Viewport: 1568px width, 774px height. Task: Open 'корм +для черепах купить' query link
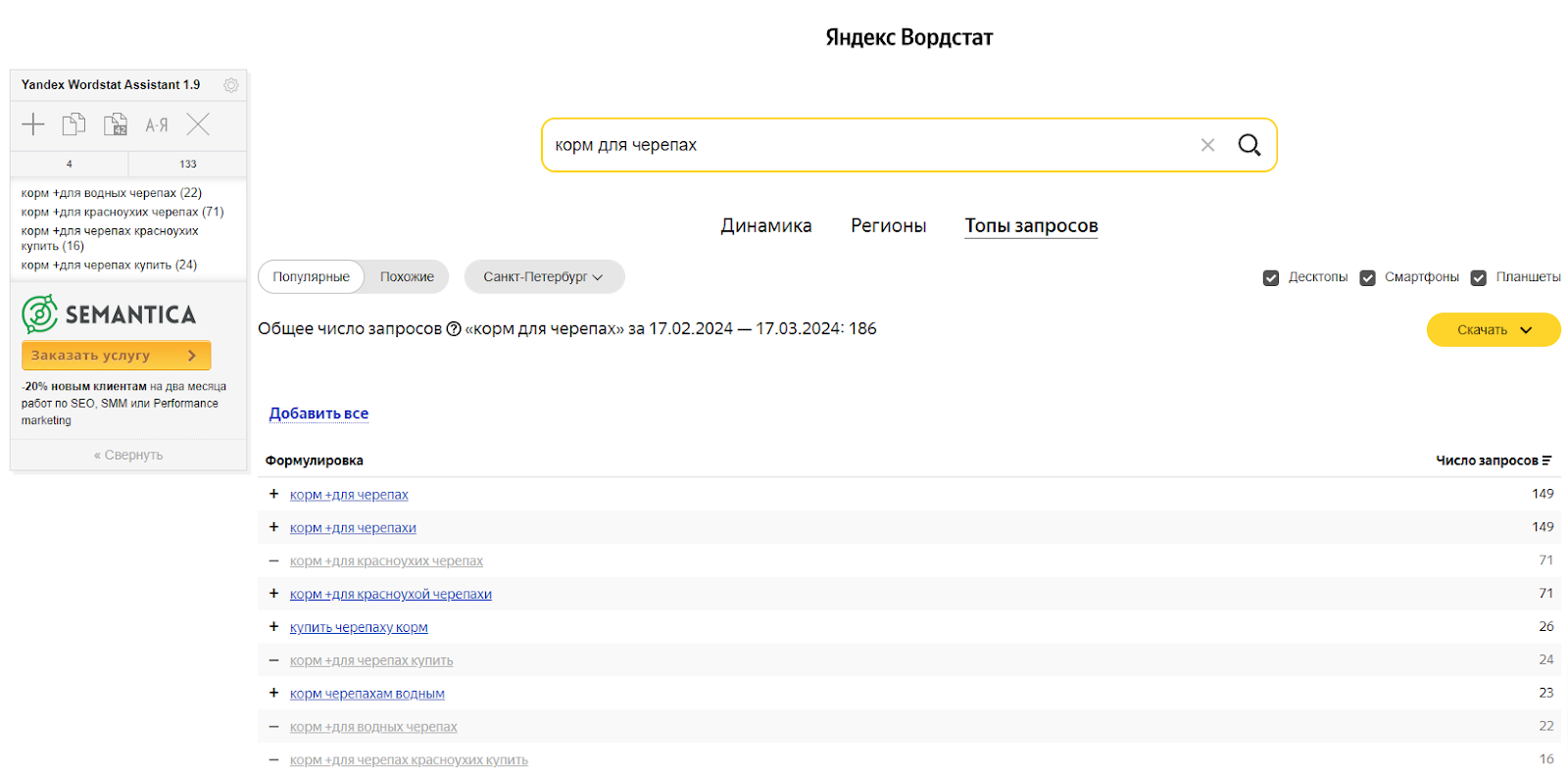[x=371, y=660]
